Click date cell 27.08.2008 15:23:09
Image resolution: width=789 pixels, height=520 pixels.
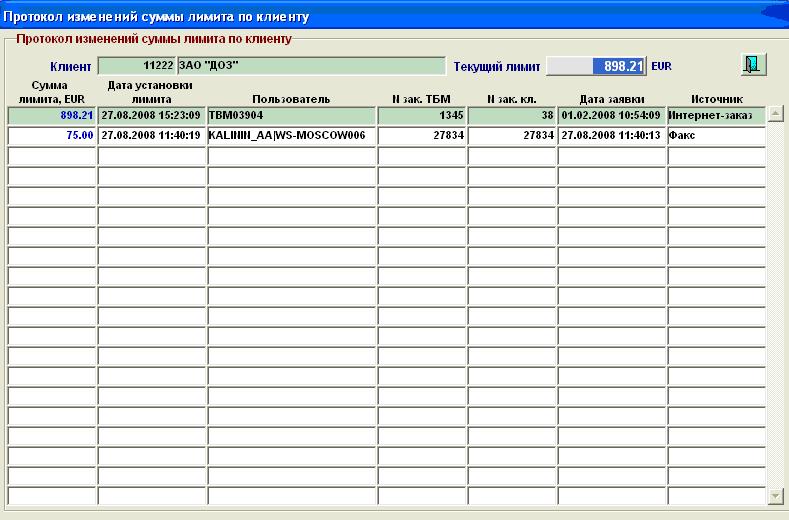151,115
